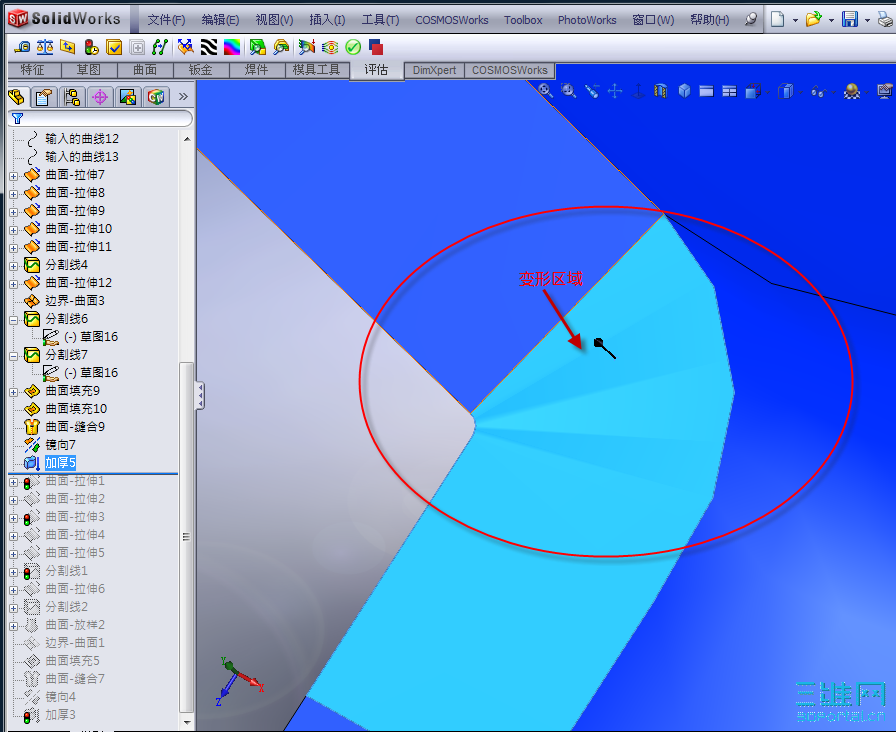Click Zoom to Fit in view toolbar
Image resolution: width=896 pixels, height=732 pixels.
(x=546, y=90)
